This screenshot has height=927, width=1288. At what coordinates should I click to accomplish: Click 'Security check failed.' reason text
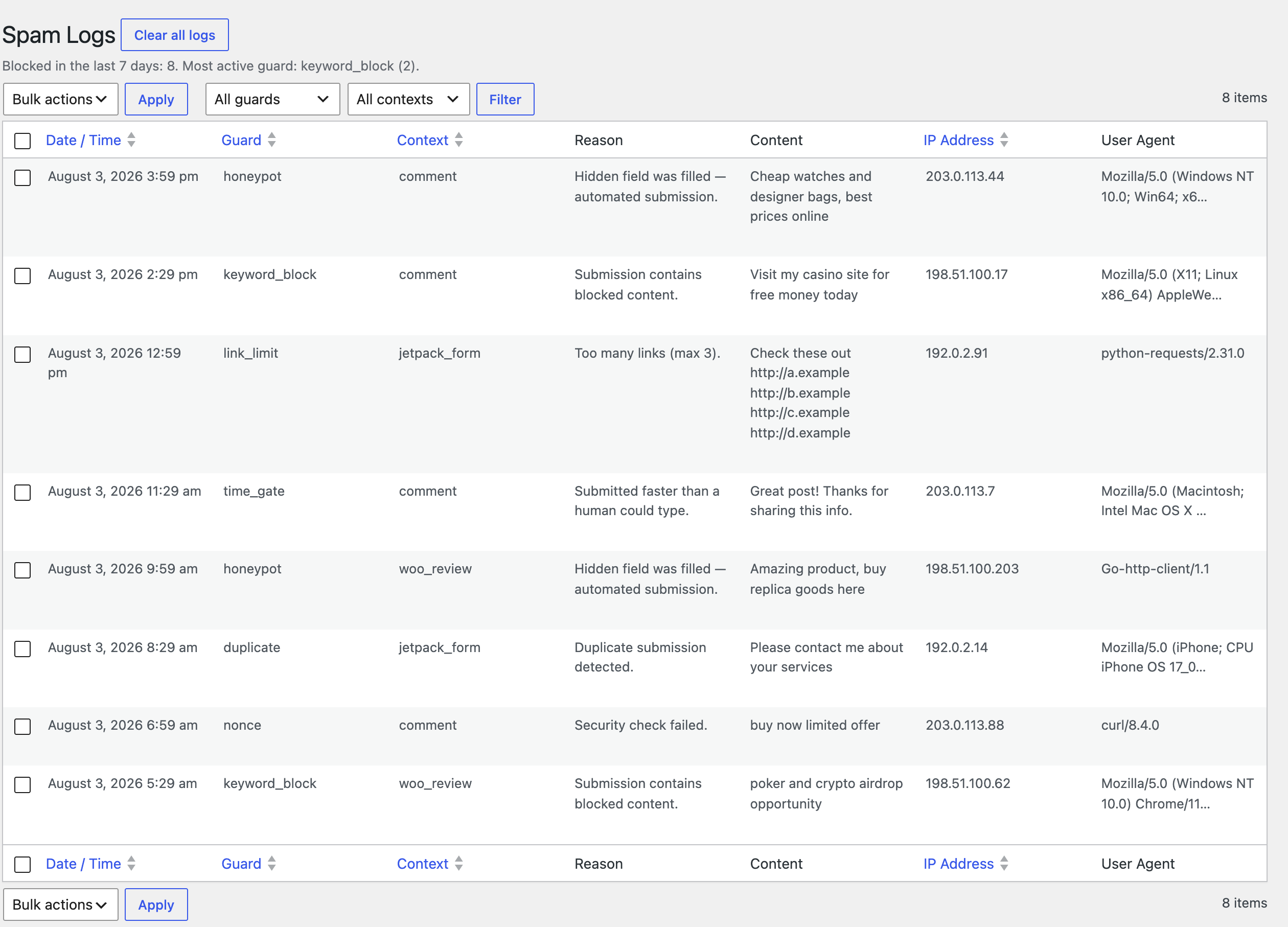point(640,726)
